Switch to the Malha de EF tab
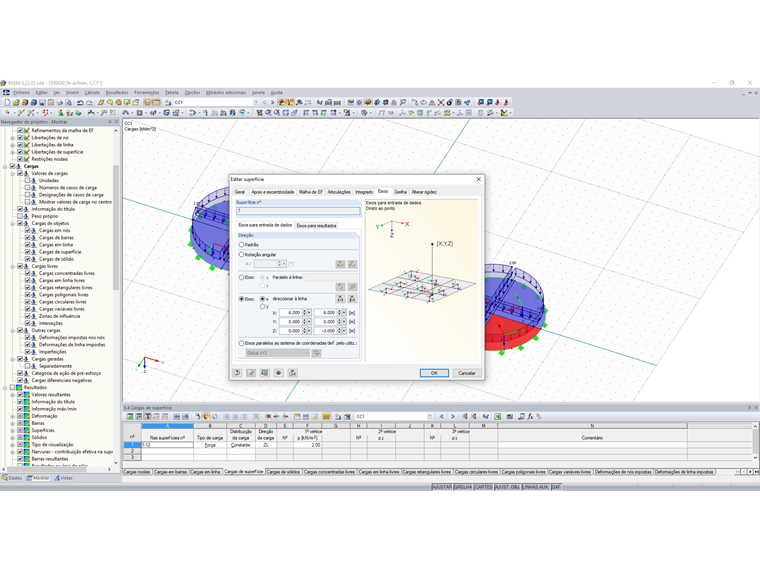This screenshot has height=570, width=760. click(x=310, y=192)
